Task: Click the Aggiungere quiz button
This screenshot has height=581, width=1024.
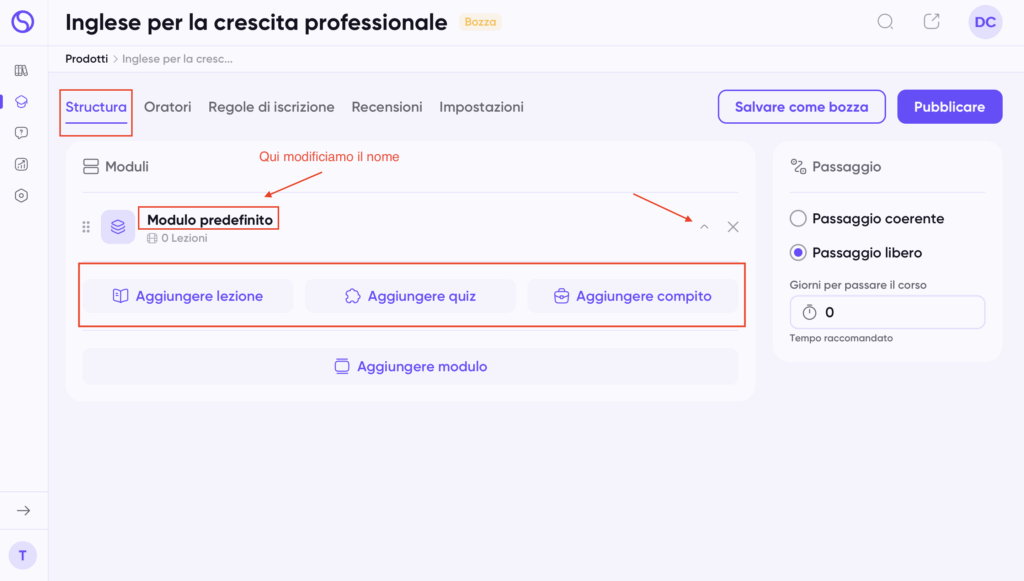Action: [410, 296]
